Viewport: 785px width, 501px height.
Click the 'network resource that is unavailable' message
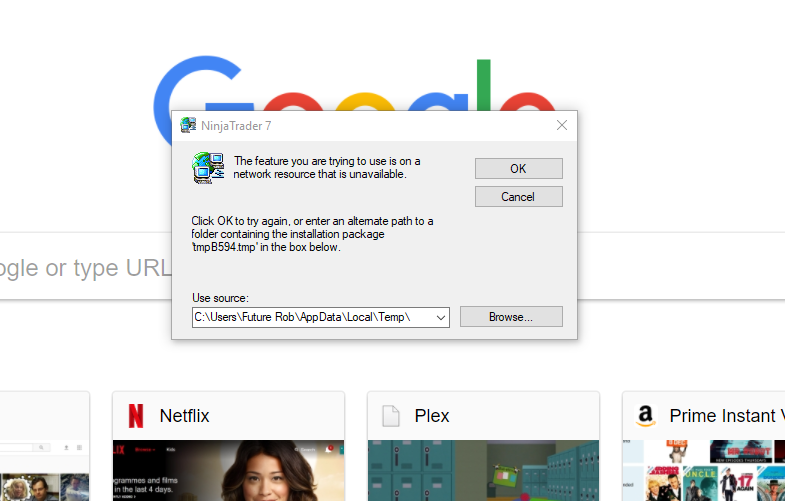326,168
